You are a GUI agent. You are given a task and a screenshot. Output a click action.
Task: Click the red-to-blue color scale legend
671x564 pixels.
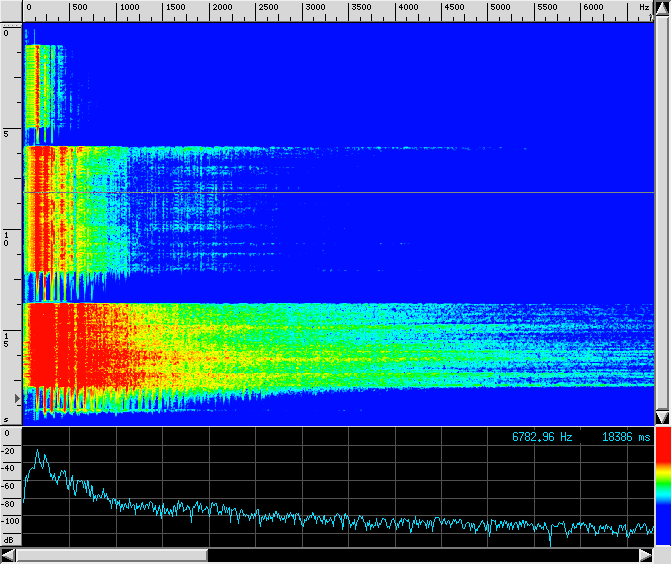pyautogui.click(x=662, y=485)
